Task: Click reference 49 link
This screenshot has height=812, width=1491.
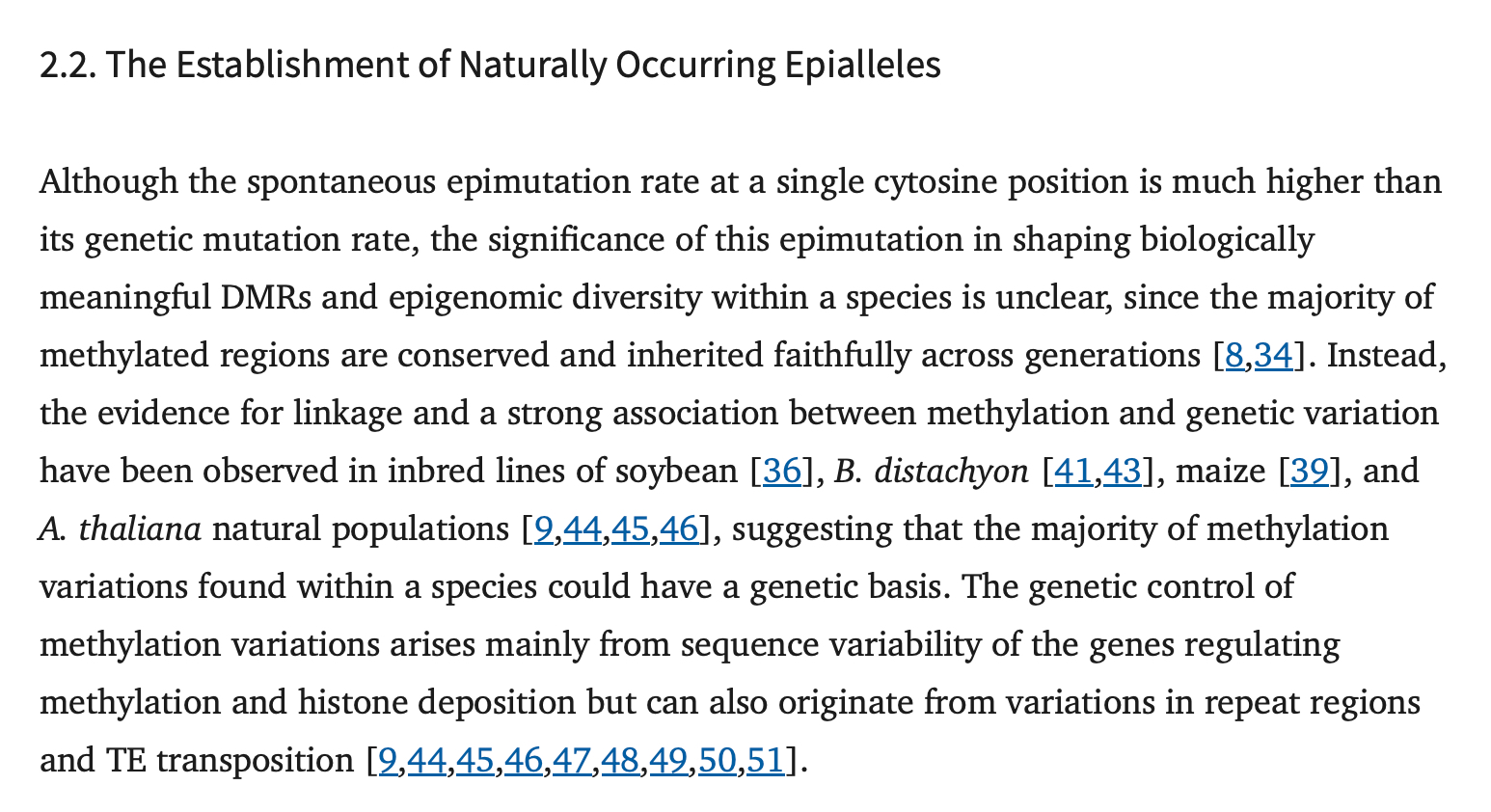Action: (x=668, y=762)
